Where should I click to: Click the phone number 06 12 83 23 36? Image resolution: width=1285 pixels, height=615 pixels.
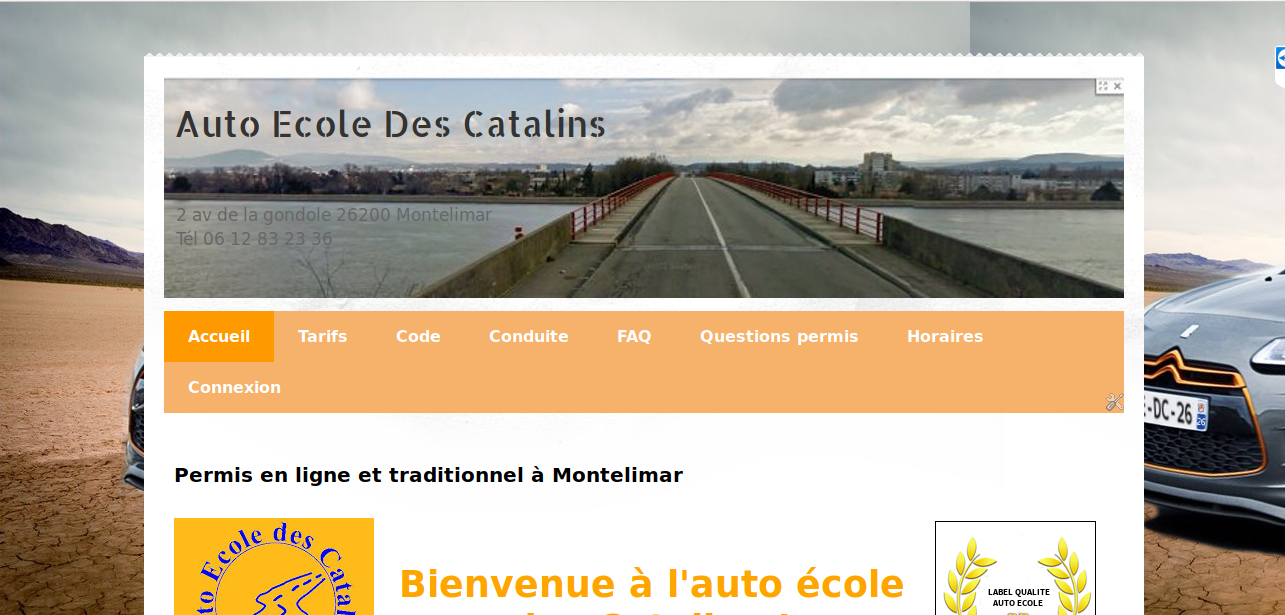pyautogui.click(x=268, y=239)
